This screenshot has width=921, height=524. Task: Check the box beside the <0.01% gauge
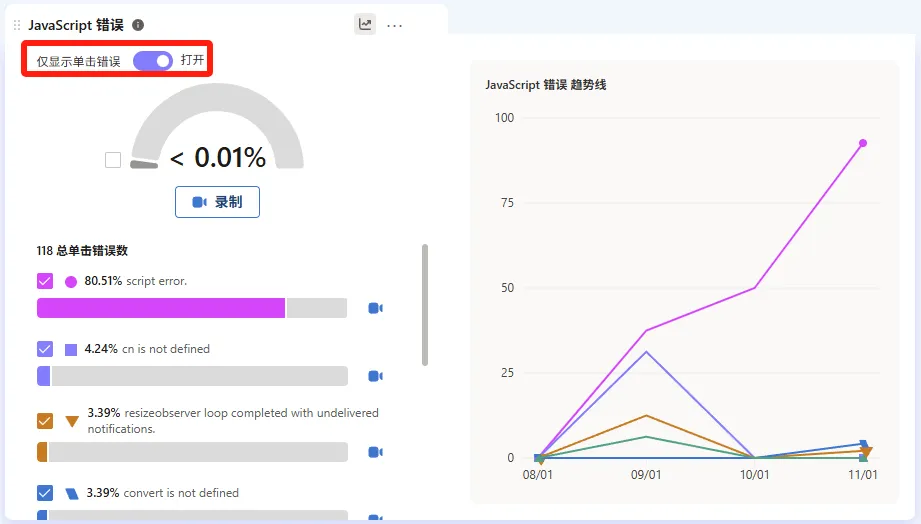(113, 160)
